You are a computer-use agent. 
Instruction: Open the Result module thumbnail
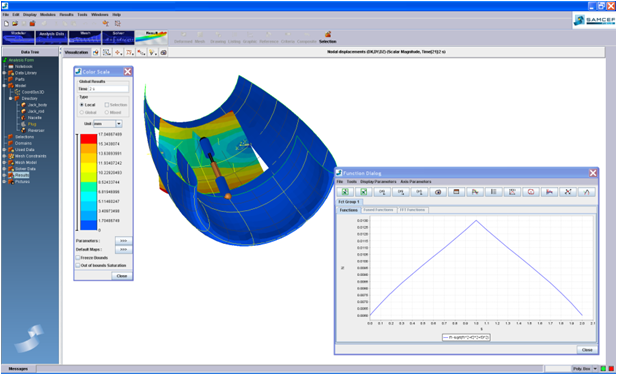click(151, 38)
